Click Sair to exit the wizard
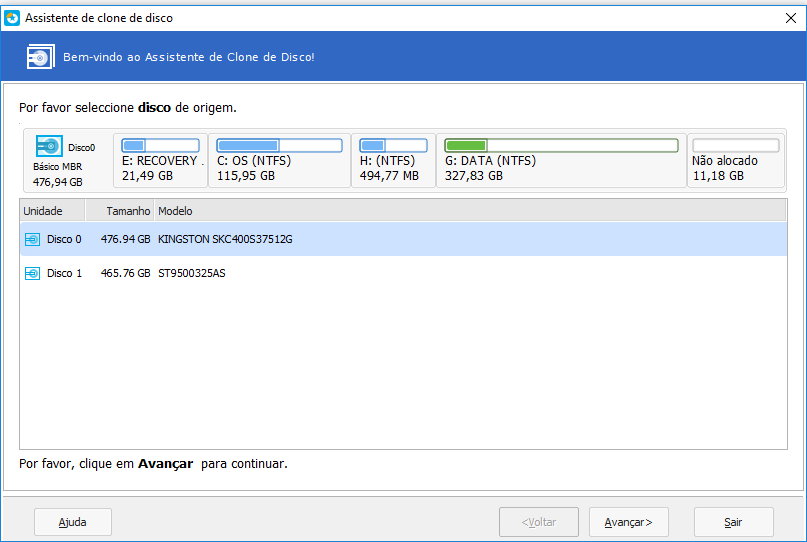 (x=733, y=522)
